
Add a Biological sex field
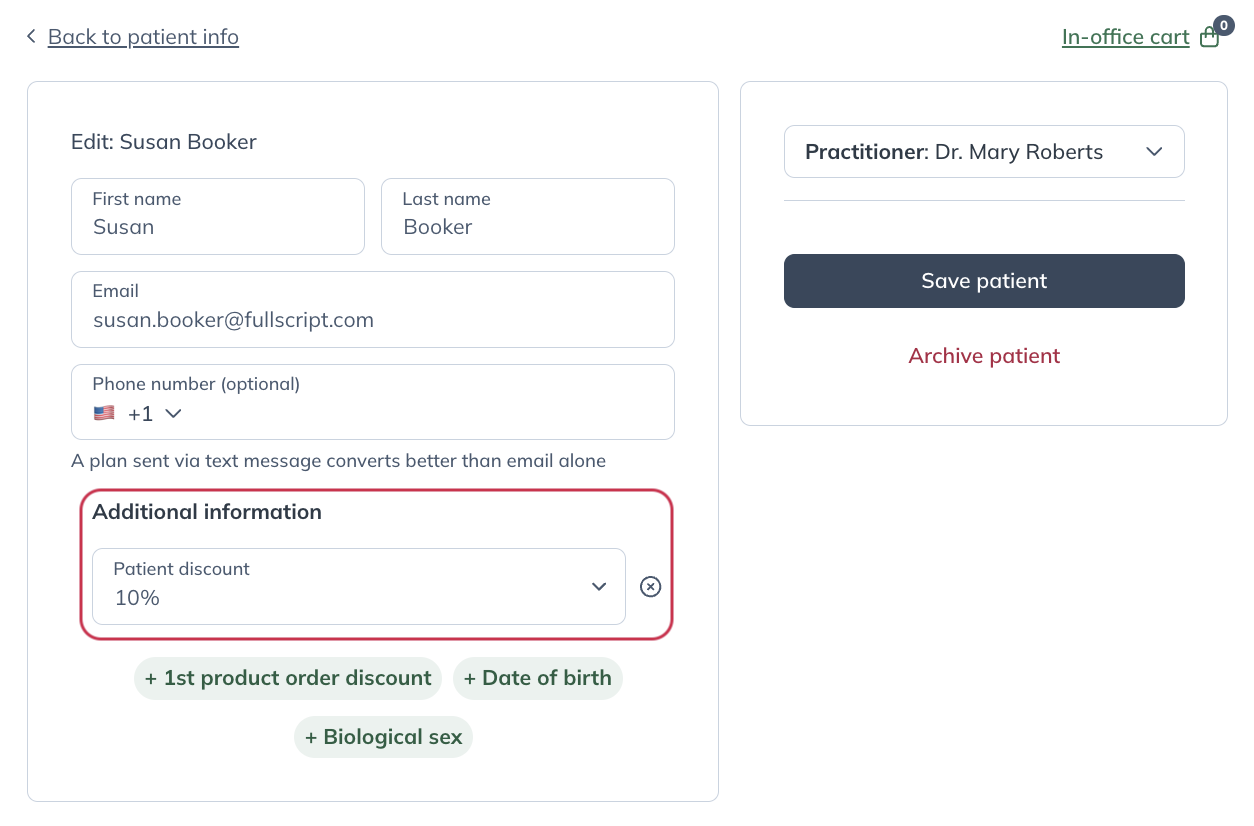click(383, 737)
